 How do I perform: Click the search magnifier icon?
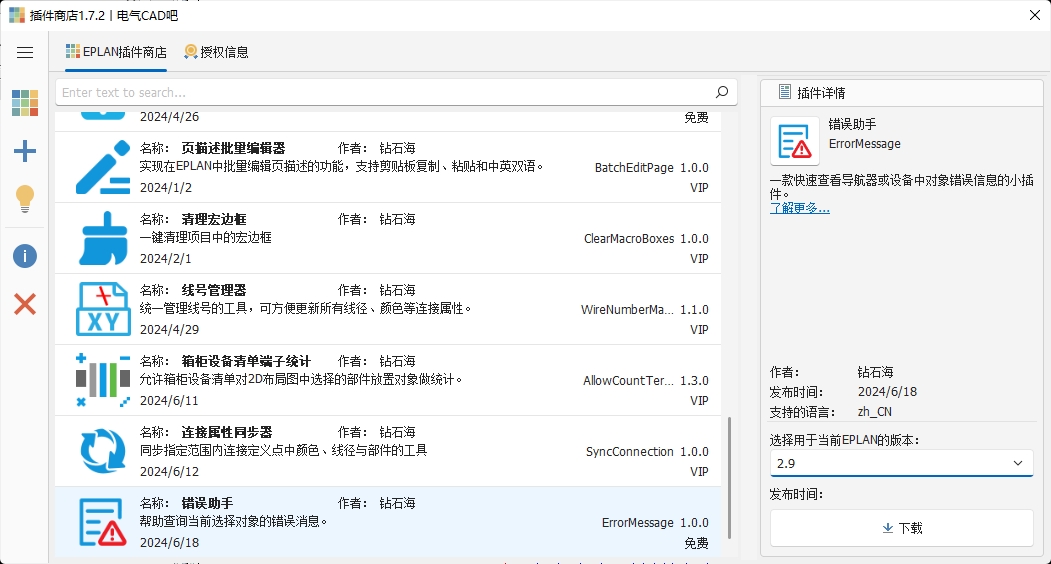(x=722, y=93)
